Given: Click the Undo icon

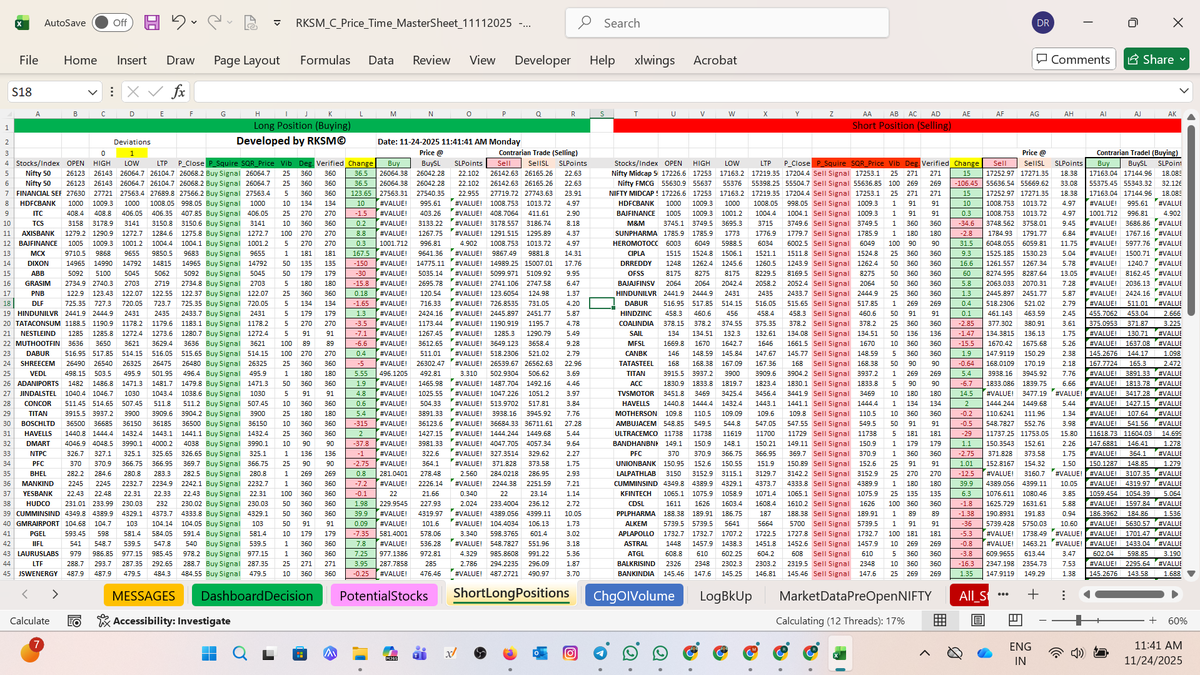Looking at the screenshot, I should pyautogui.click(x=177, y=22).
